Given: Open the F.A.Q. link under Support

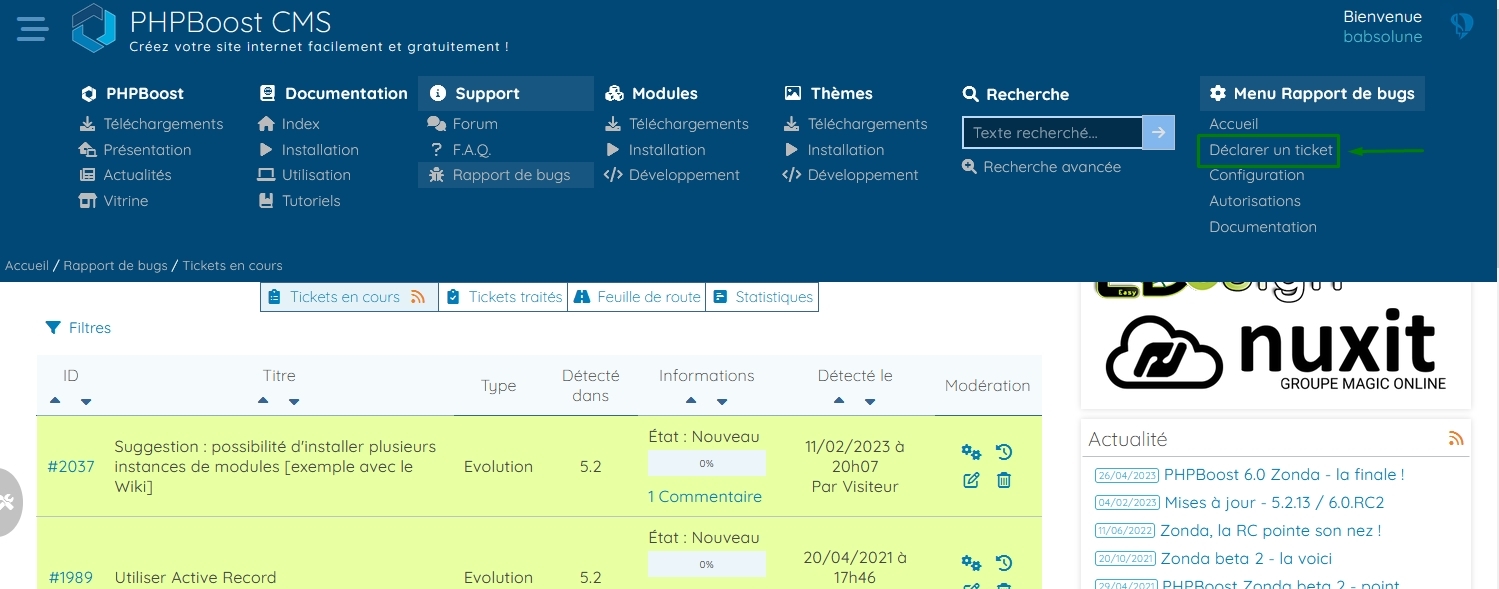Looking at the screenshot, I should (x=460, y=150).
